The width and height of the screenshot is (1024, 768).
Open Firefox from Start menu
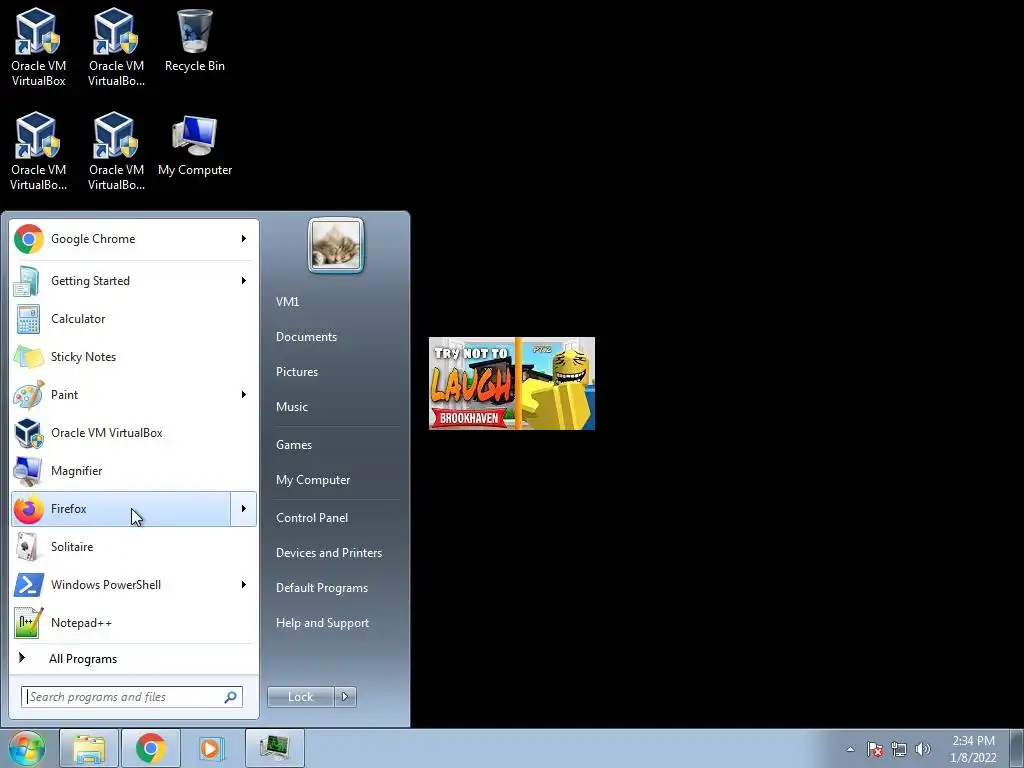coord(121,509)
